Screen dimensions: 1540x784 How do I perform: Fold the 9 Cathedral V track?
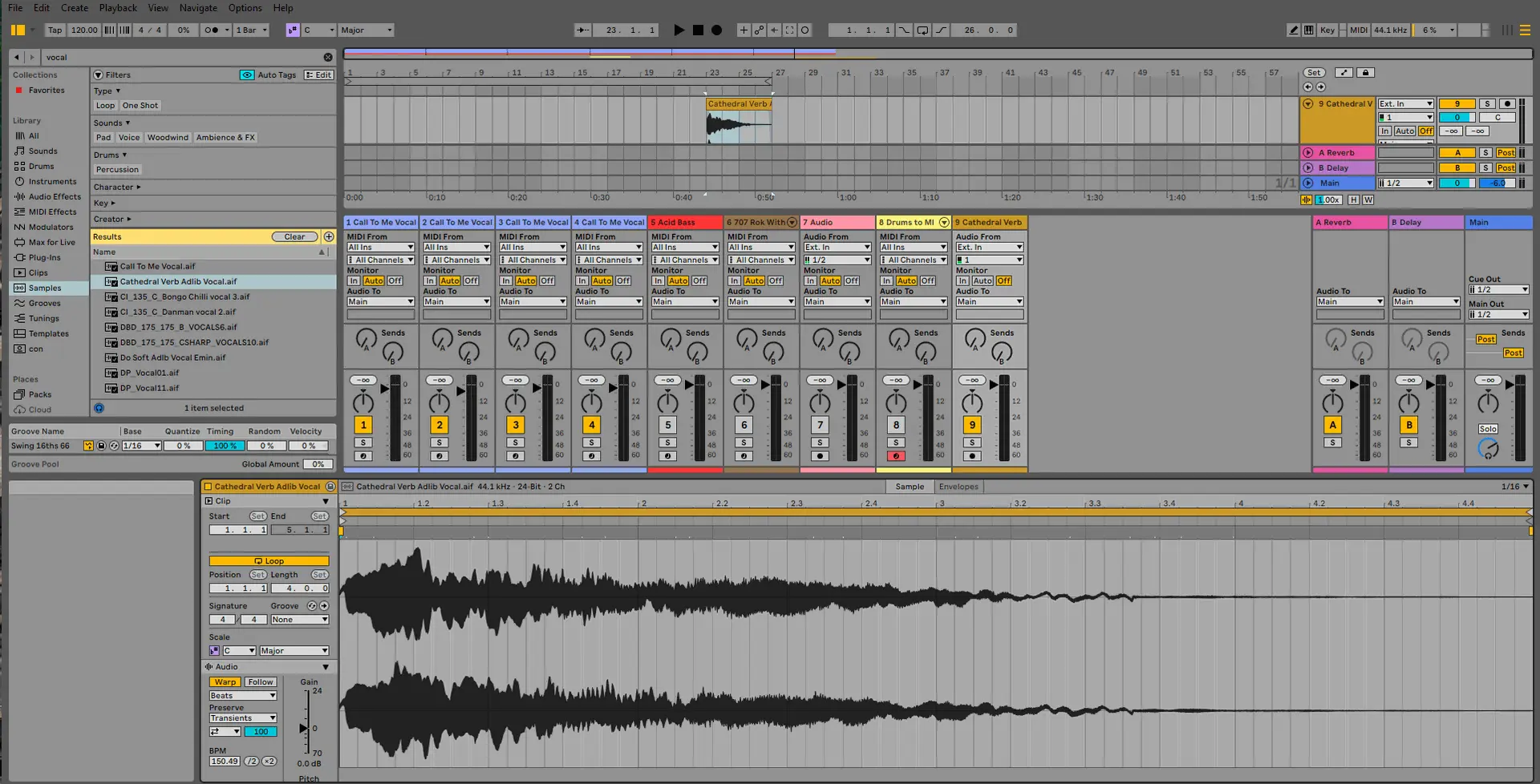click(1308, 103)
